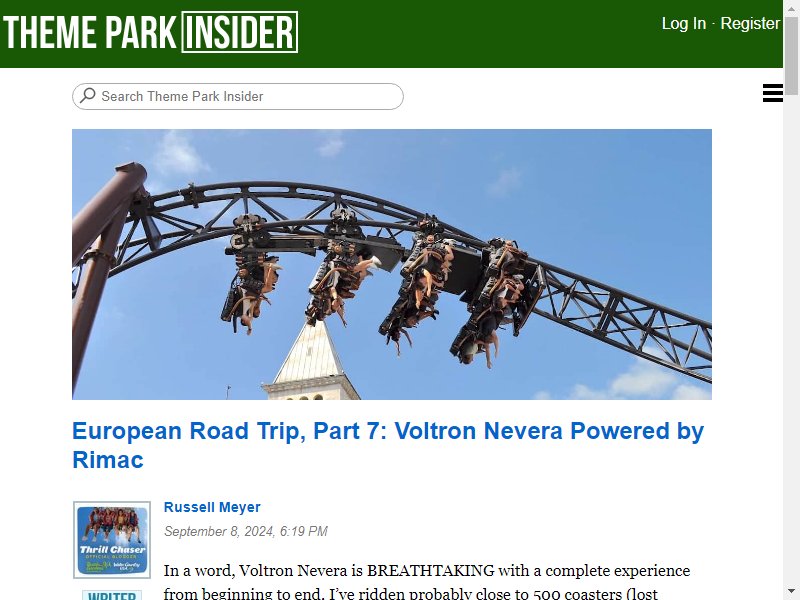Click the Writer badge below the avatar
This screenshot has height=600, width=800.
[x=112, y=595]
